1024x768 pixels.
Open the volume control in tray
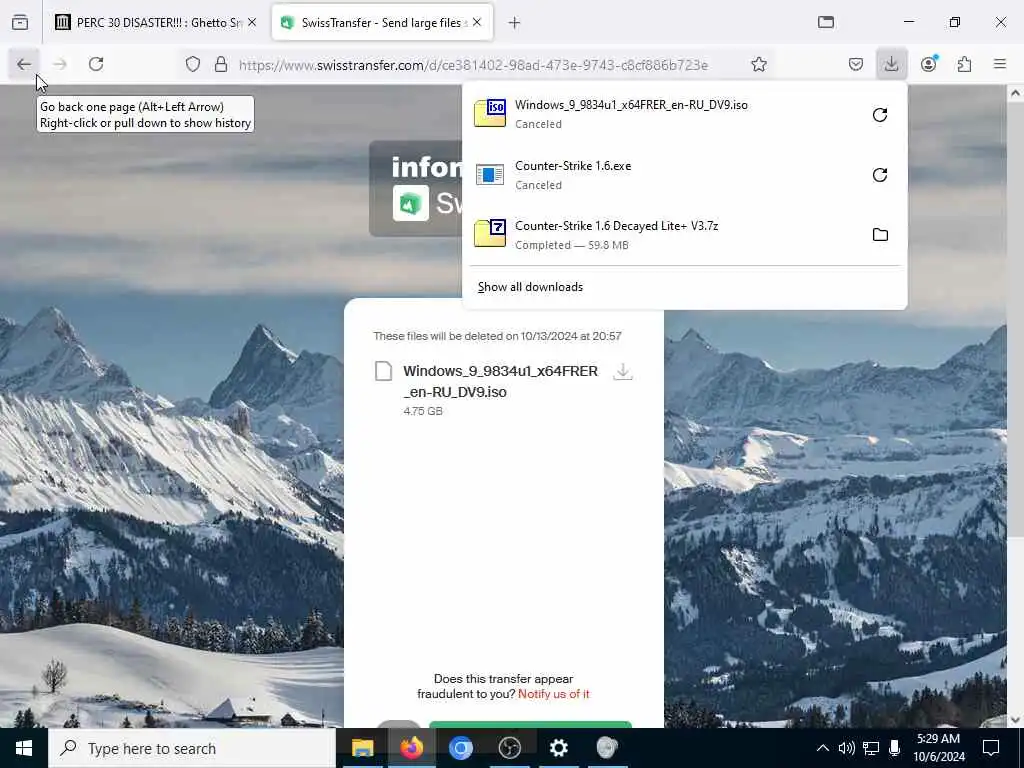846,748
